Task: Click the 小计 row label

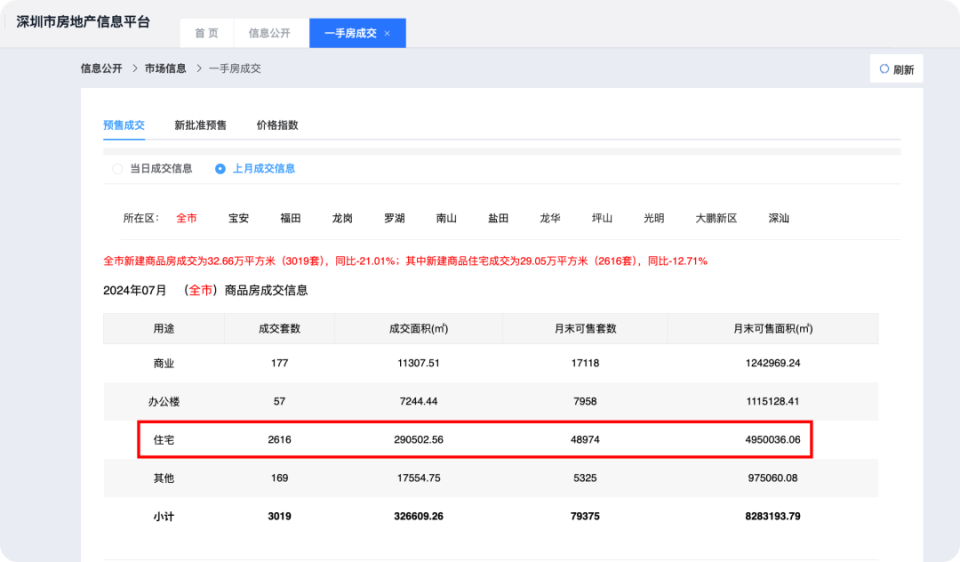Action: coord(164,517)
